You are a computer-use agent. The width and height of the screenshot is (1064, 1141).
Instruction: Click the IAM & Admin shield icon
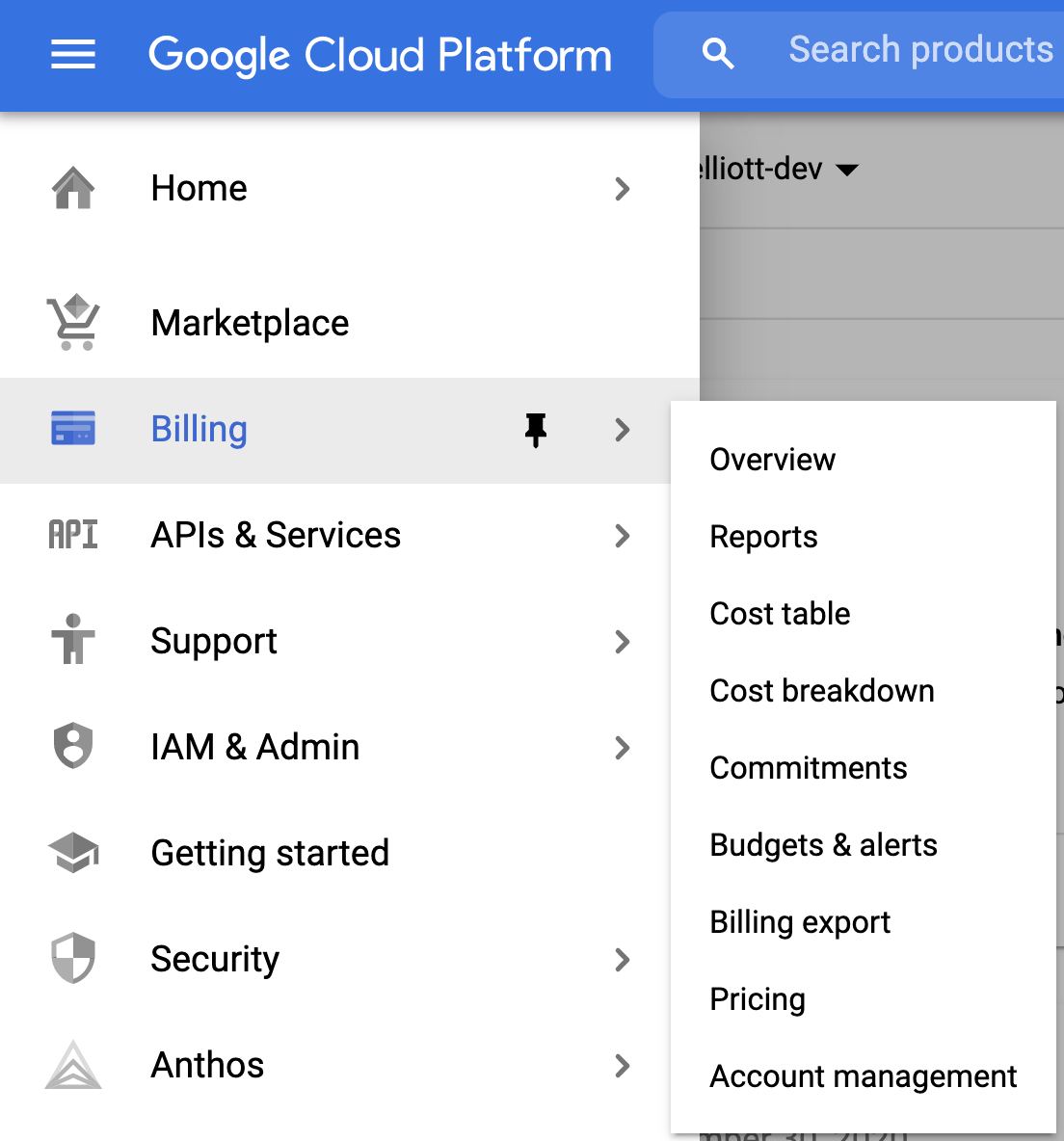(x=73, y=747)
